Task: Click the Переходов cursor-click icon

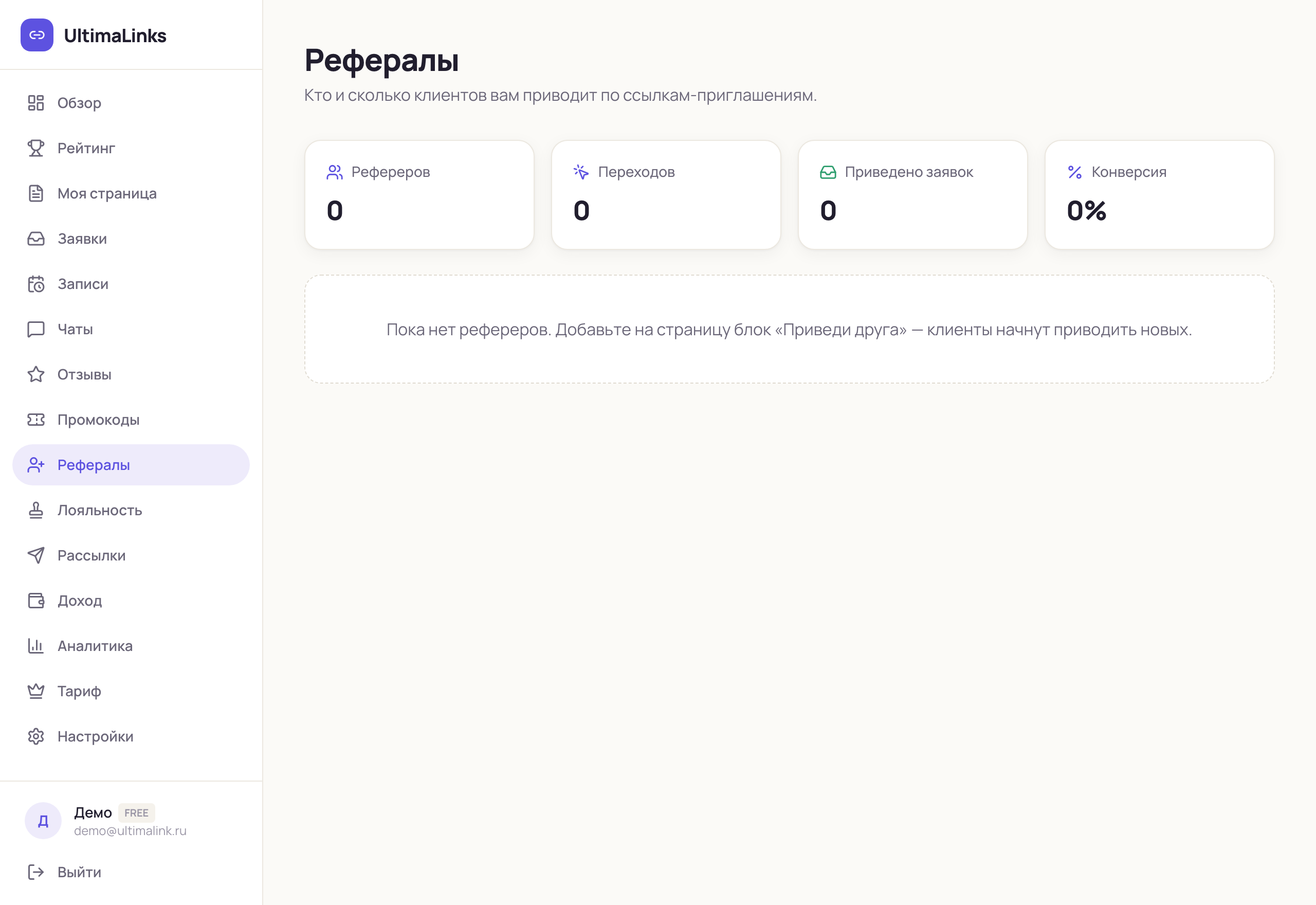Action: pos(581,172)
